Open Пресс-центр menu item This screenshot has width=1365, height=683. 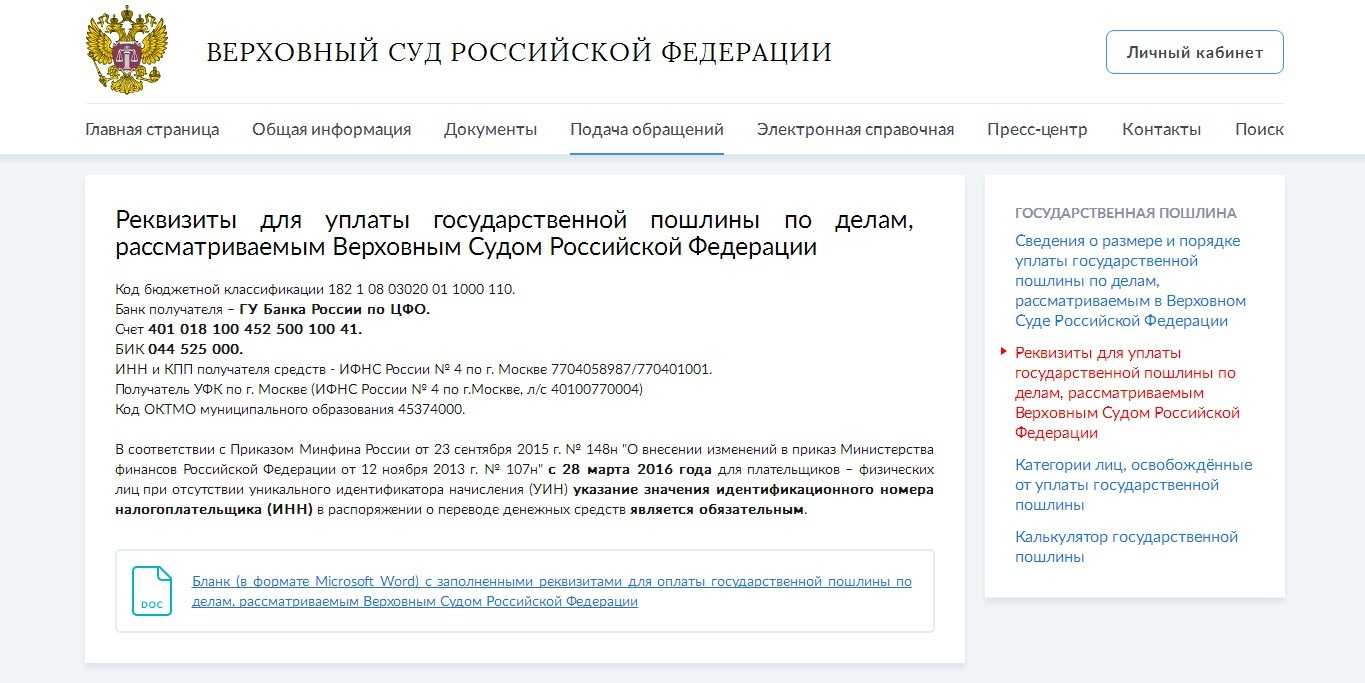click(1037, 129)
